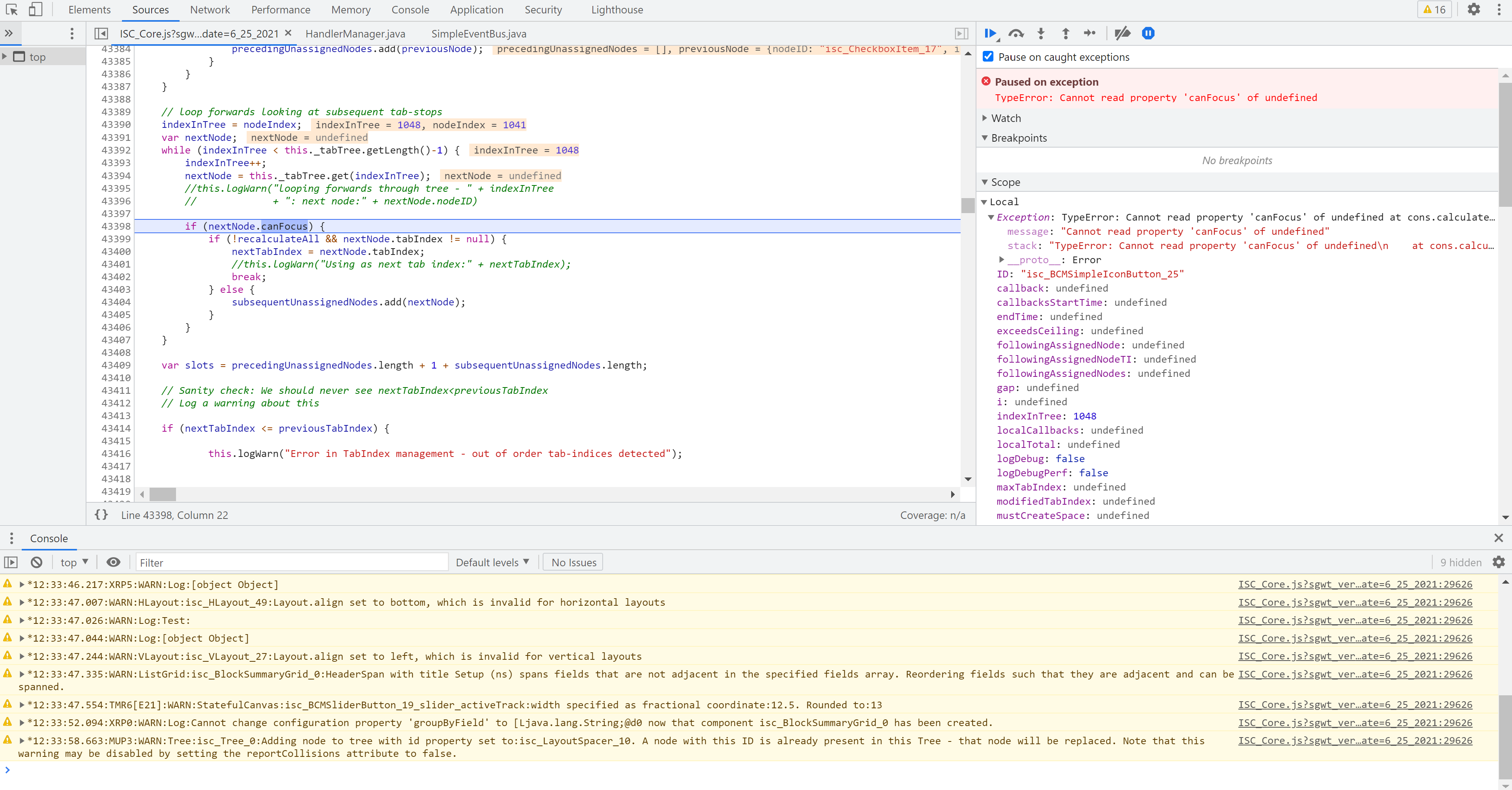Hide the file navigator pane
Screen dimensions: 1512x790
click(101, 34)
